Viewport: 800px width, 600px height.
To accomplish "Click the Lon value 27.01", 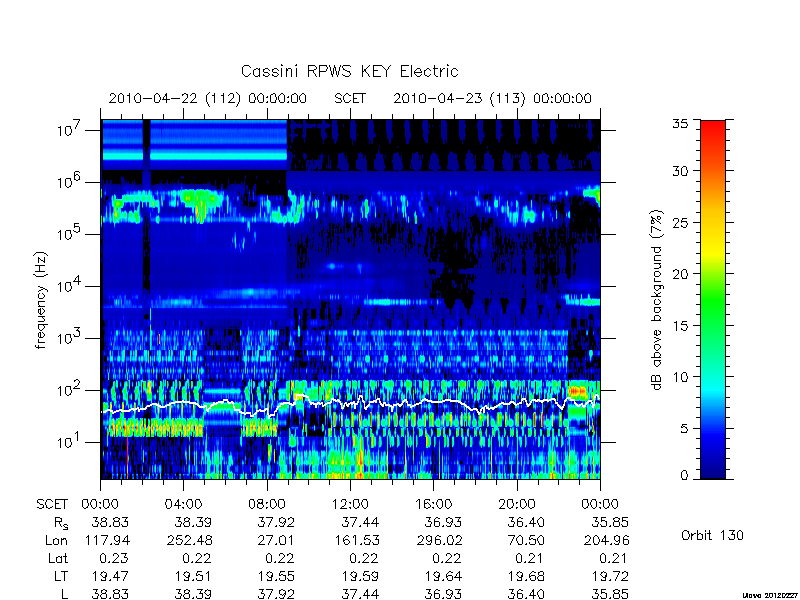I will click(277, 540).
